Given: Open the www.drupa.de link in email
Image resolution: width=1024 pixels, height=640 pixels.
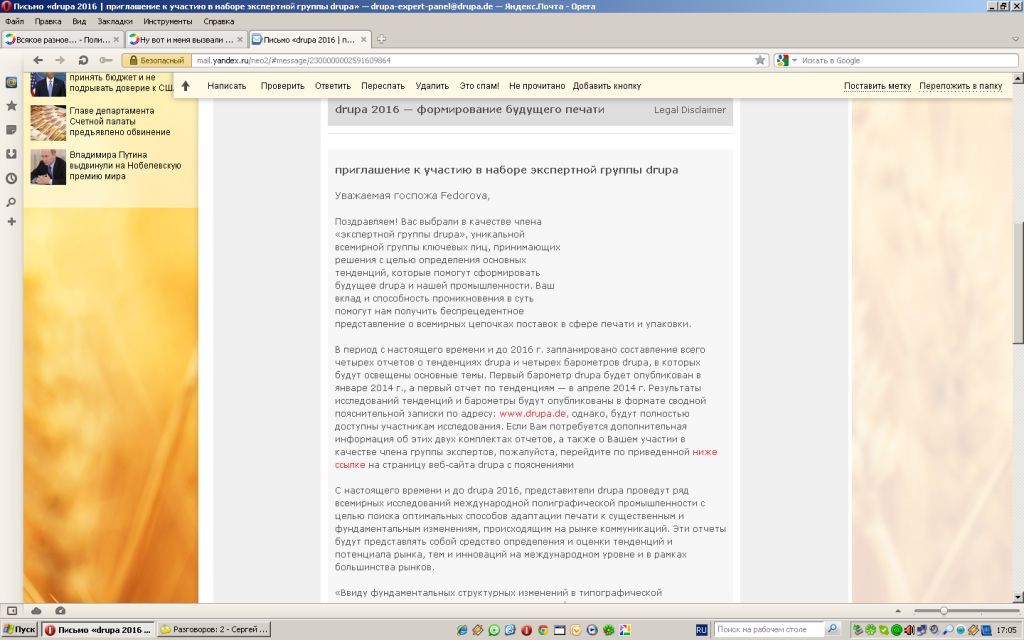Looking at the screenshot, I should click(533, 413).
